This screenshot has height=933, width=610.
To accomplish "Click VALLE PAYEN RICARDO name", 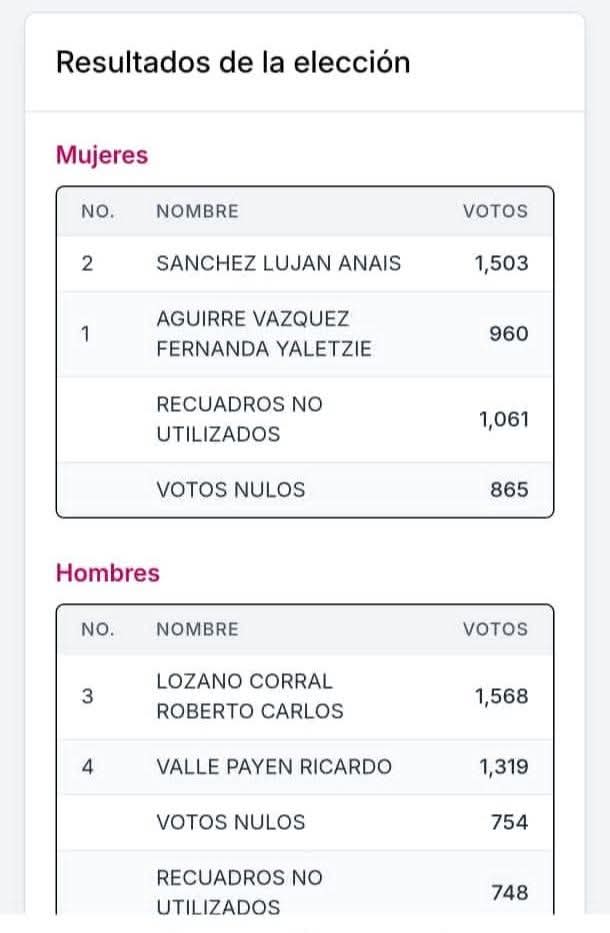I will tap(274, 767).
